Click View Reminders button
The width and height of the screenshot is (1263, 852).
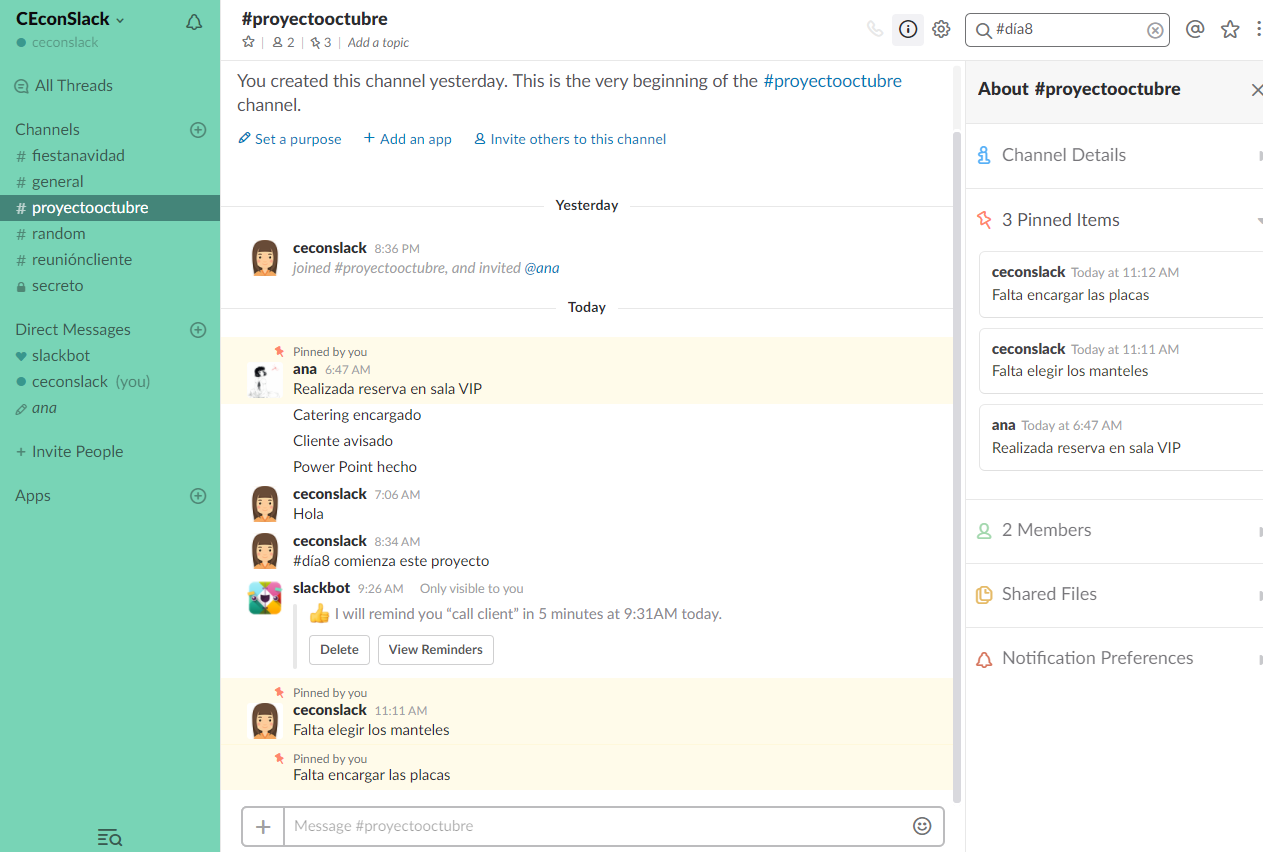coord(435,650)
